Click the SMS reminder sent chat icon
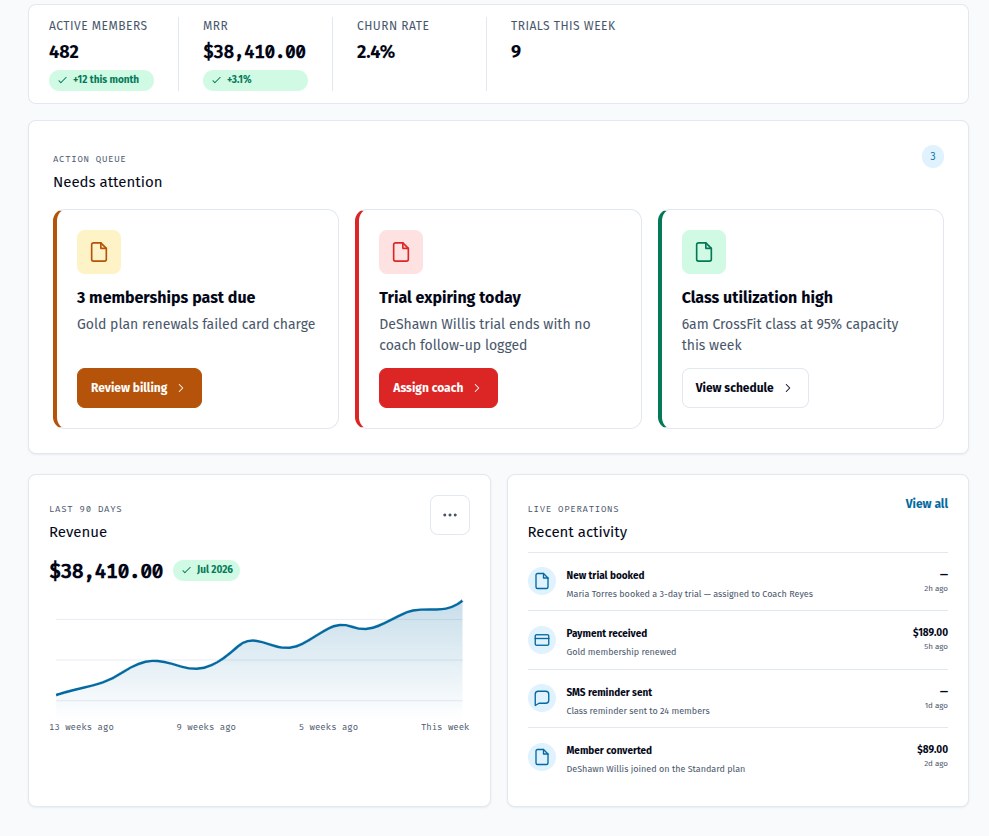 (x=542, y=698)
